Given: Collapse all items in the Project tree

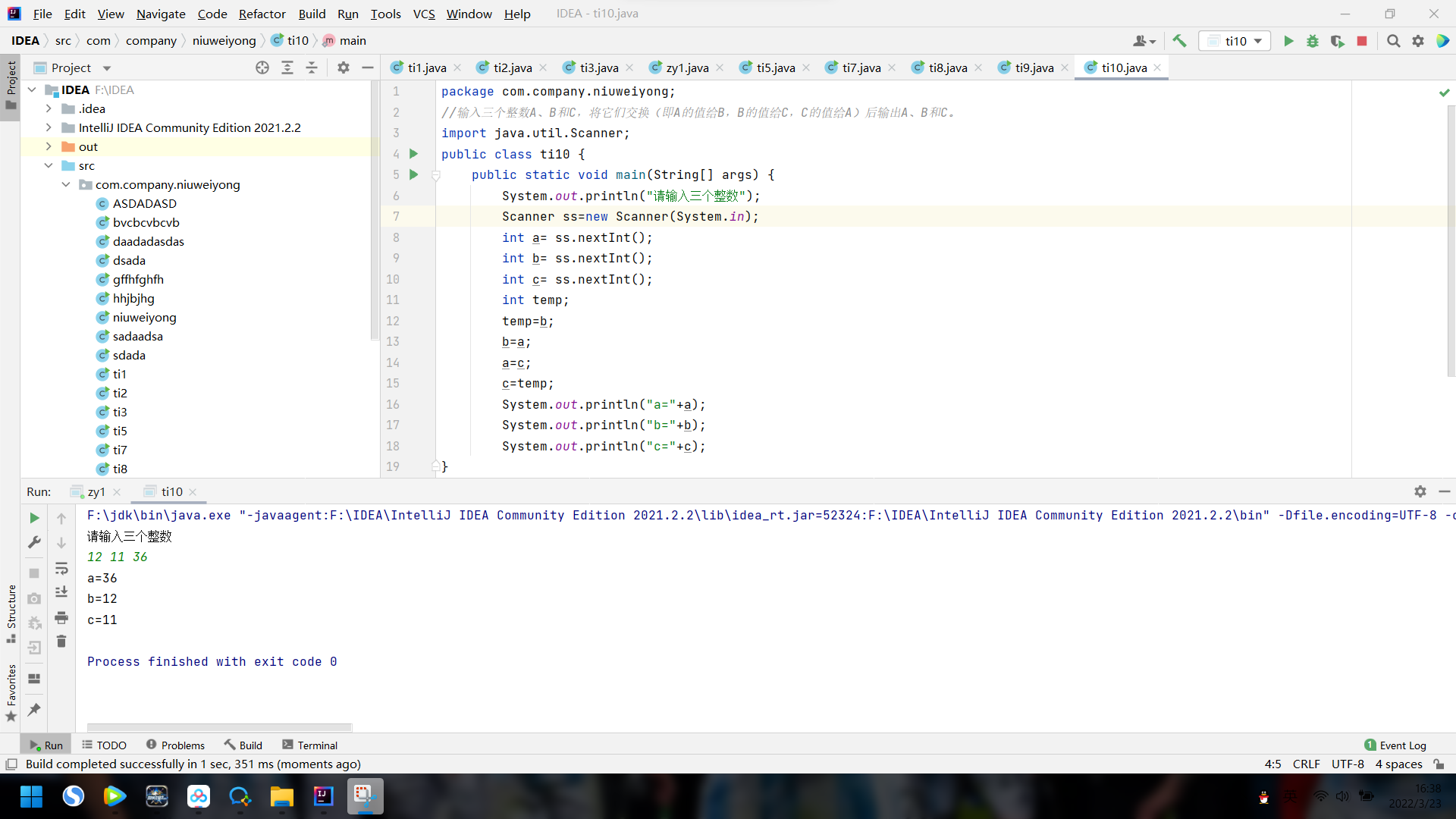Looking at the screenshot, I should tap(312, 67).
